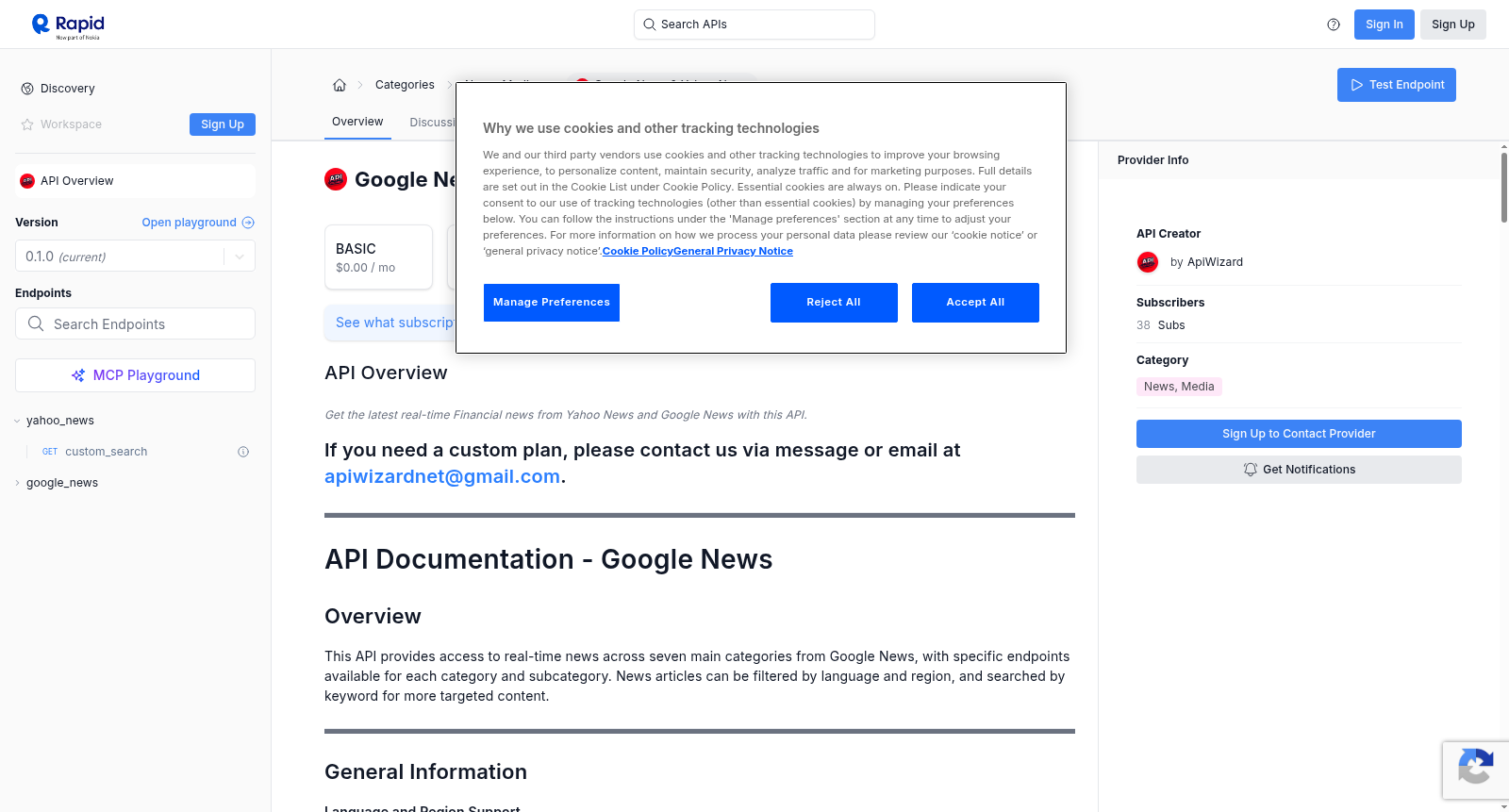The height and width of the screenshot is (812, 1509).
Task: Select the Google News API logo beside the title
Action: pos(336,179)
